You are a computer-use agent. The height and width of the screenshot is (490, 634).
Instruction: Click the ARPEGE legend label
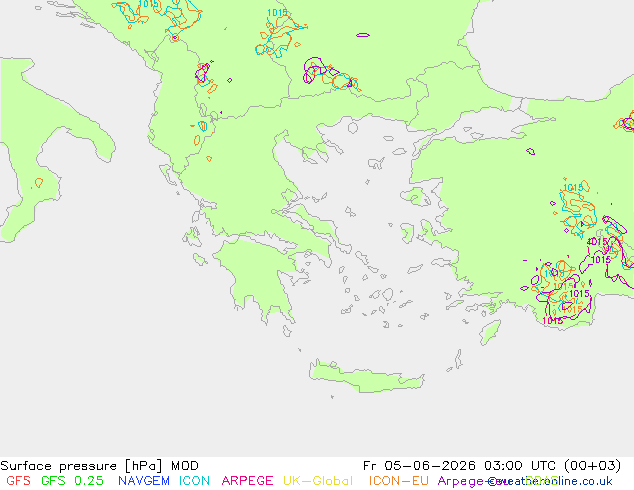(247, 481)
